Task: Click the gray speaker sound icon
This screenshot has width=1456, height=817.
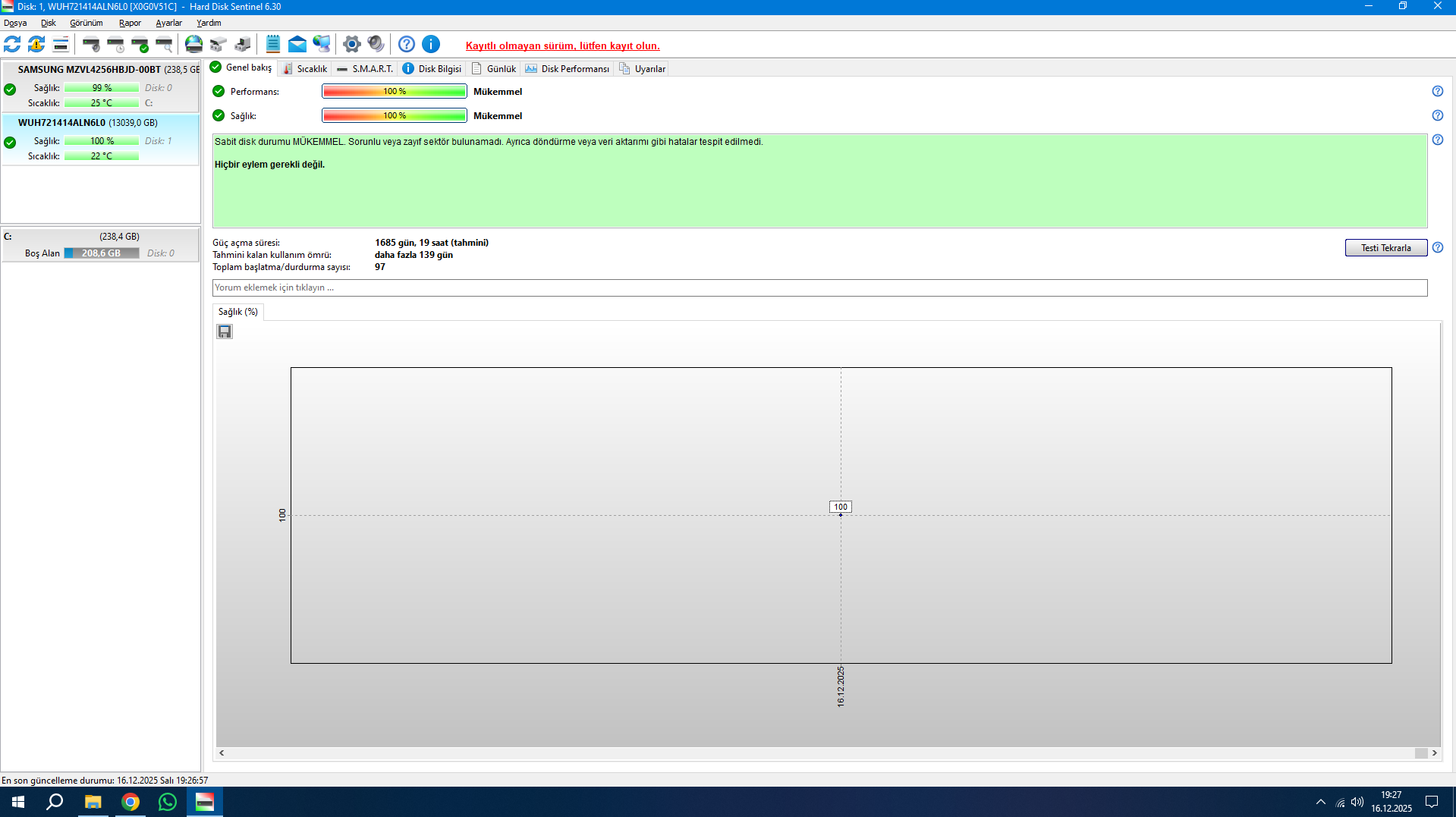Action: pos(376,44)
